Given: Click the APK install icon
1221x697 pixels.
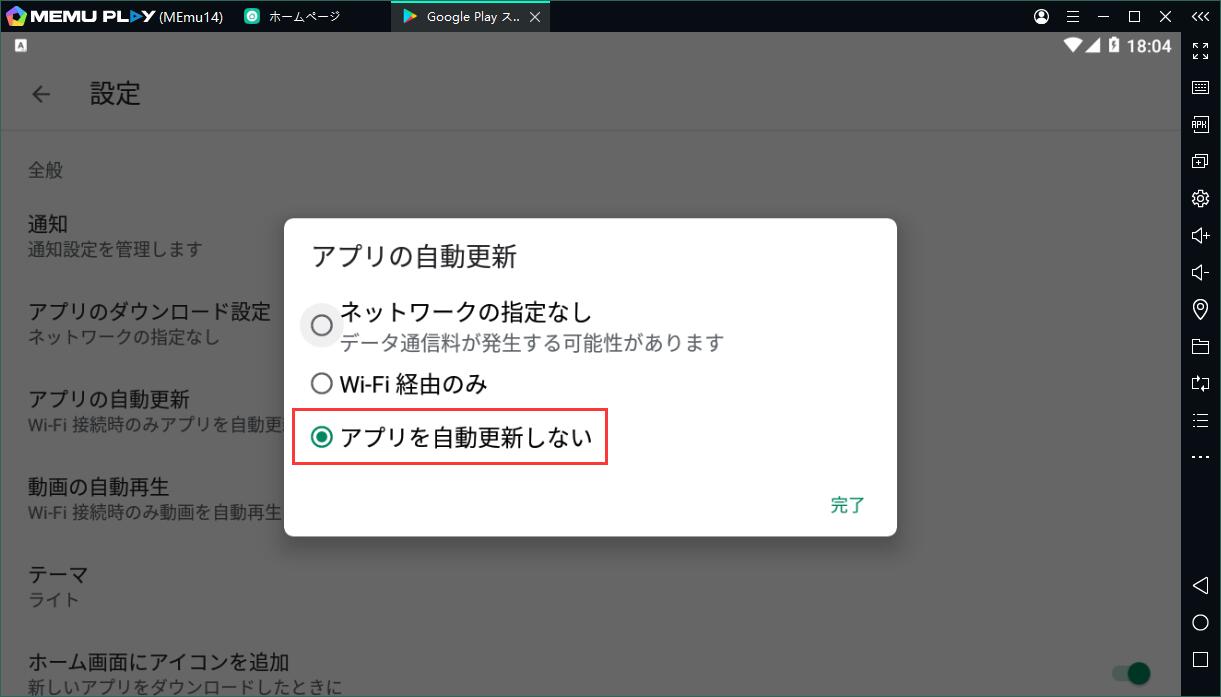Looking at the screenshot, I should tap(1200, 124).
